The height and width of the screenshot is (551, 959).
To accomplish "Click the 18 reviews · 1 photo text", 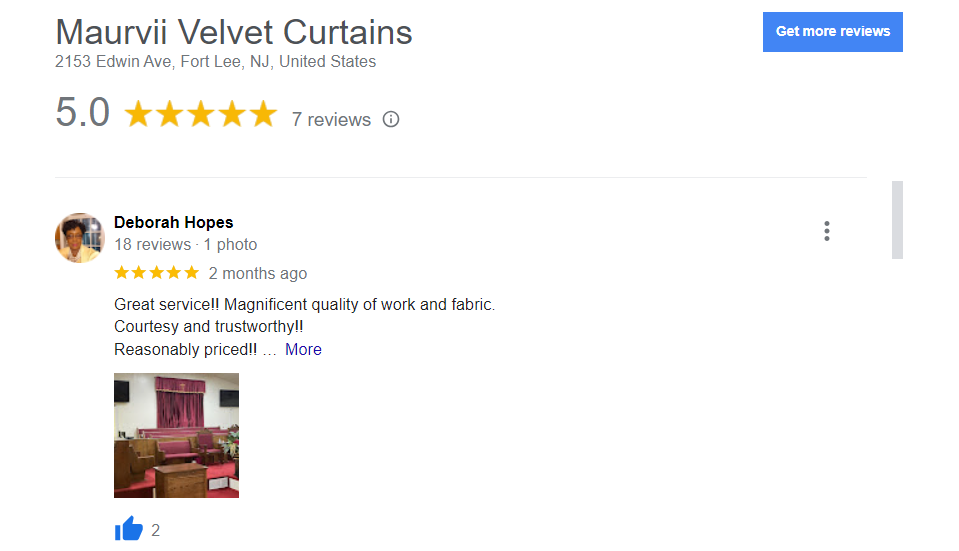I will pos(185,245).
